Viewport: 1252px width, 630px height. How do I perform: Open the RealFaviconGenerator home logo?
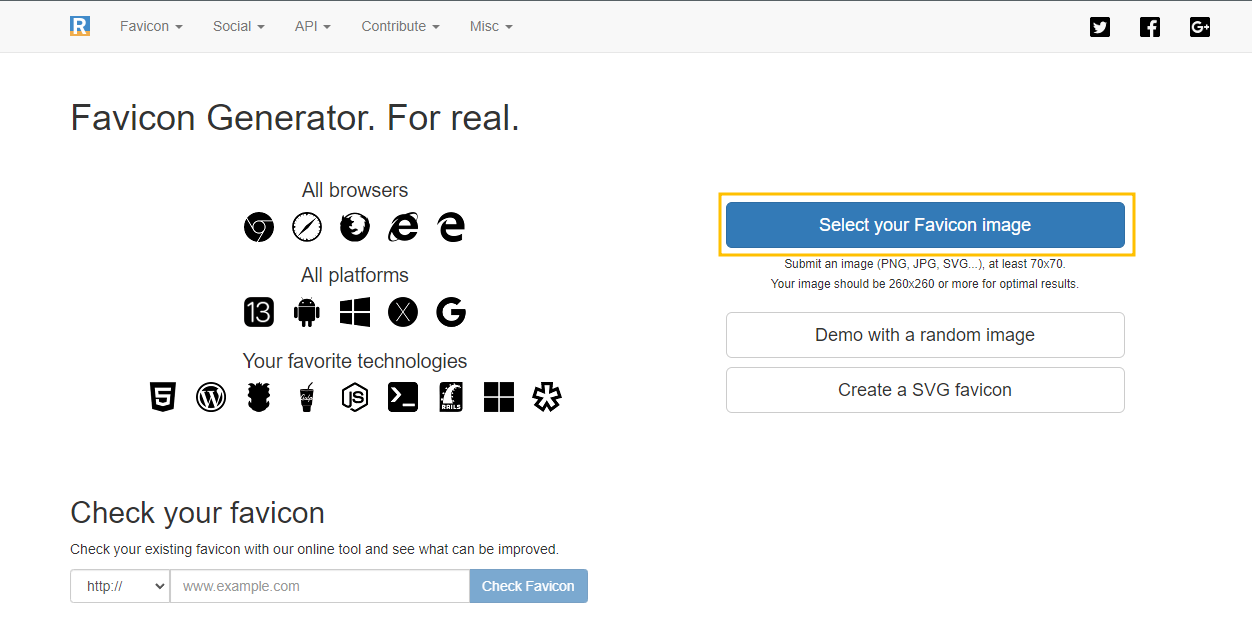click(x=79, y=26)
